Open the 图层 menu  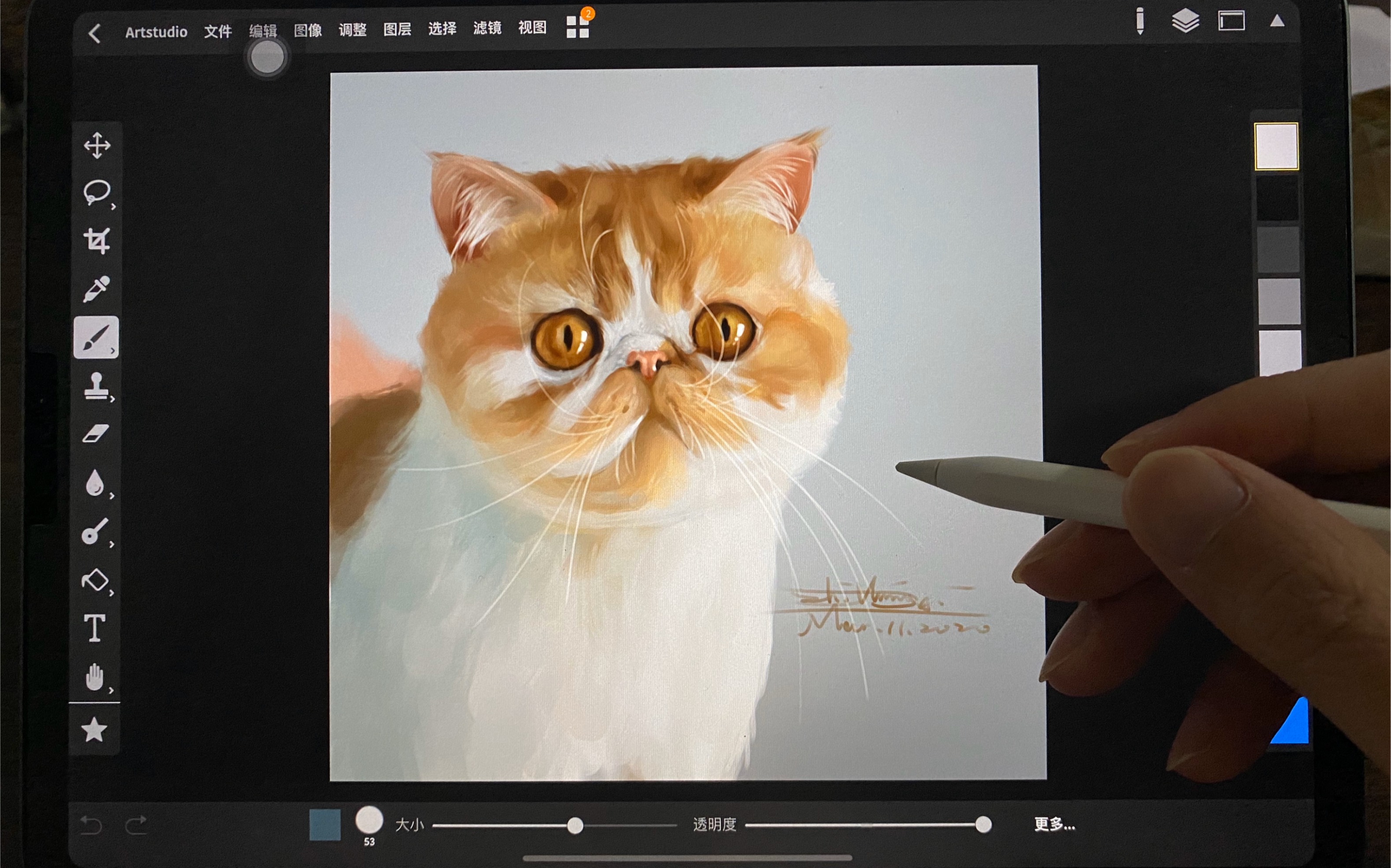pos(397,29)
